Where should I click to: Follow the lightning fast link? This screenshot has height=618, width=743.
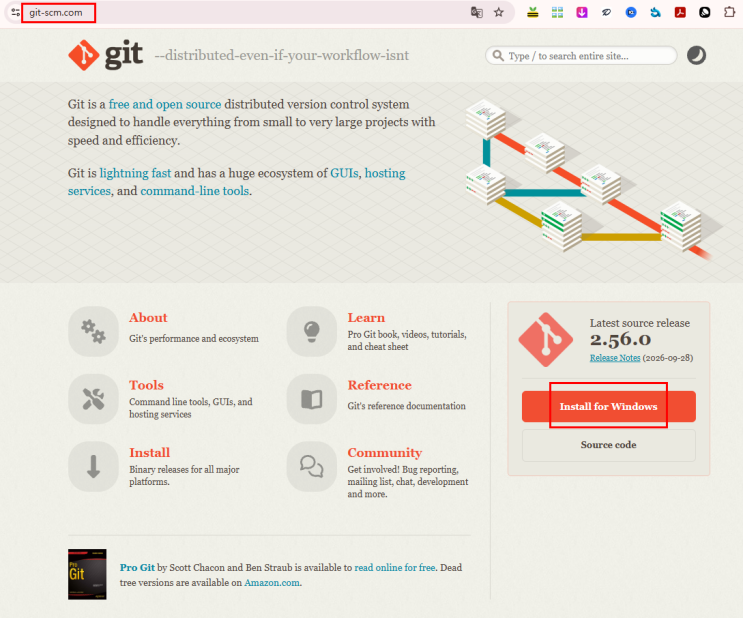coord(135,173)
